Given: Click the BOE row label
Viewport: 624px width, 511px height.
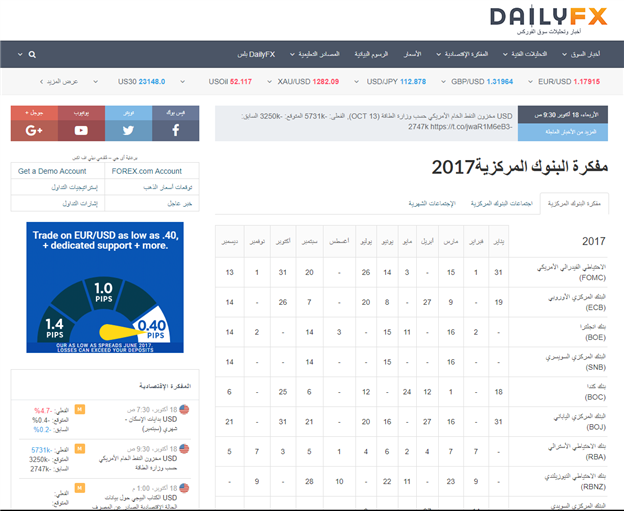Looking at the screenshot, I should click(593, 332).
